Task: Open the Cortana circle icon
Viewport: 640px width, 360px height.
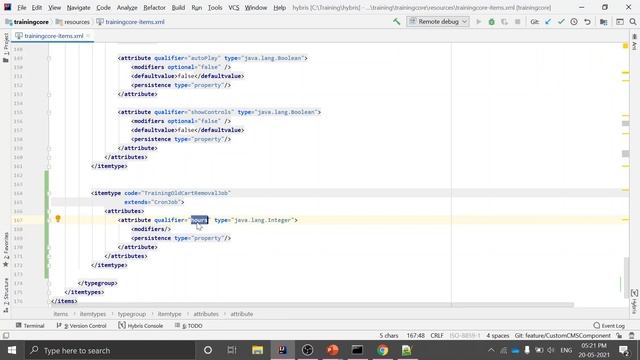Action: (x=208, y=350)
